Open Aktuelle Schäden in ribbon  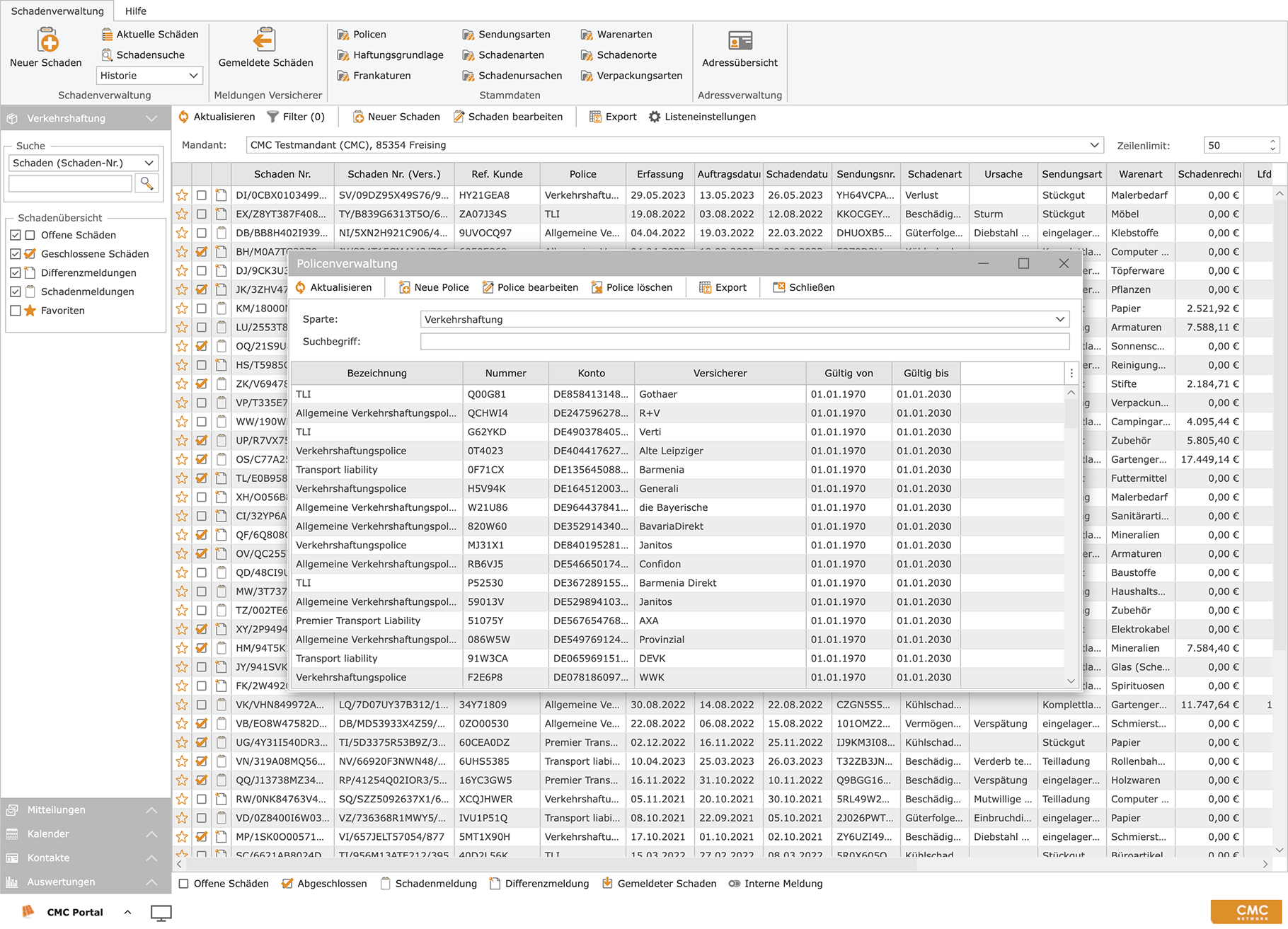(149, 34)
